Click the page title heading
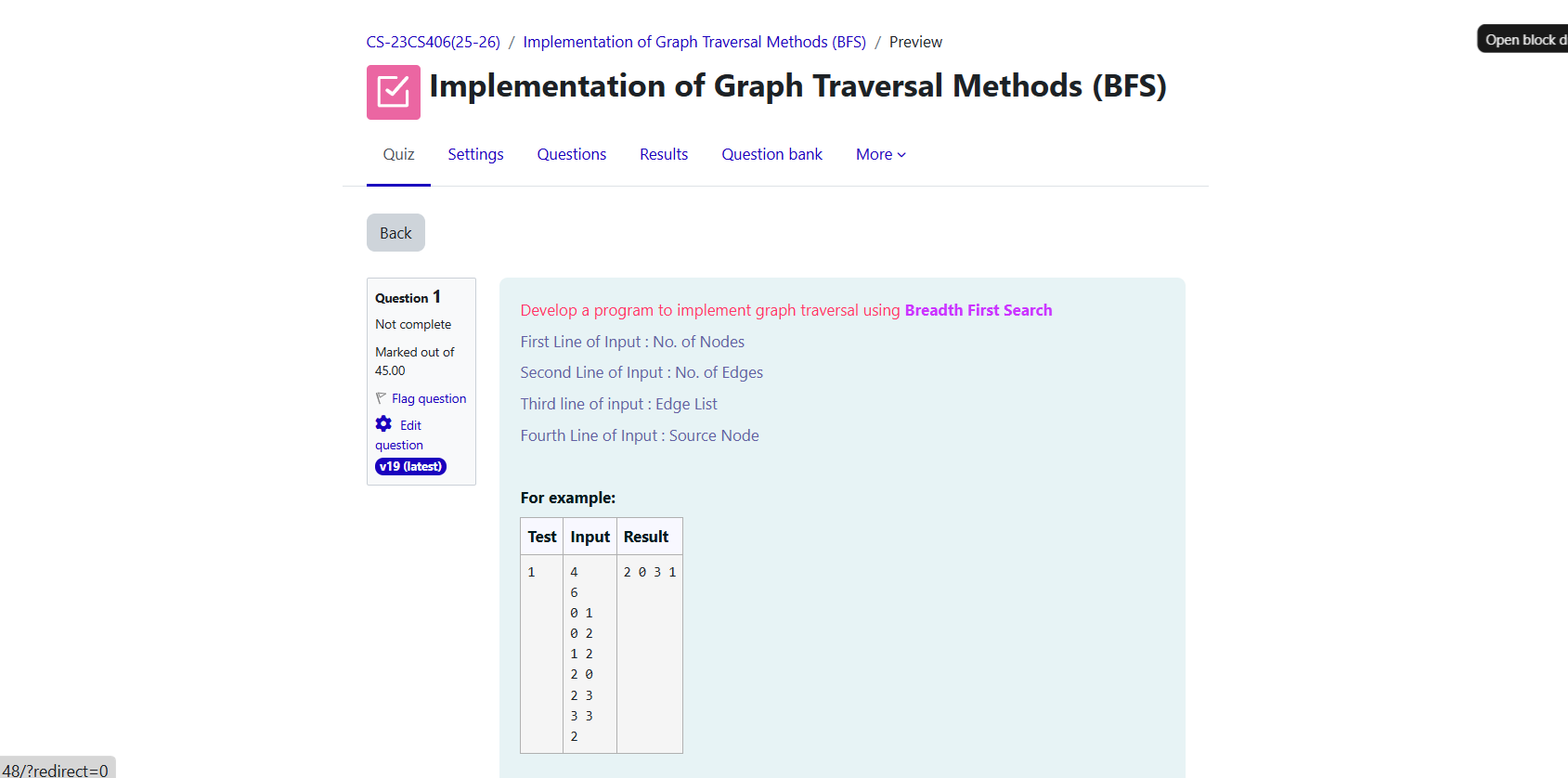The height and width of the screenshot is (778, 1568). (x=797, y=86)
